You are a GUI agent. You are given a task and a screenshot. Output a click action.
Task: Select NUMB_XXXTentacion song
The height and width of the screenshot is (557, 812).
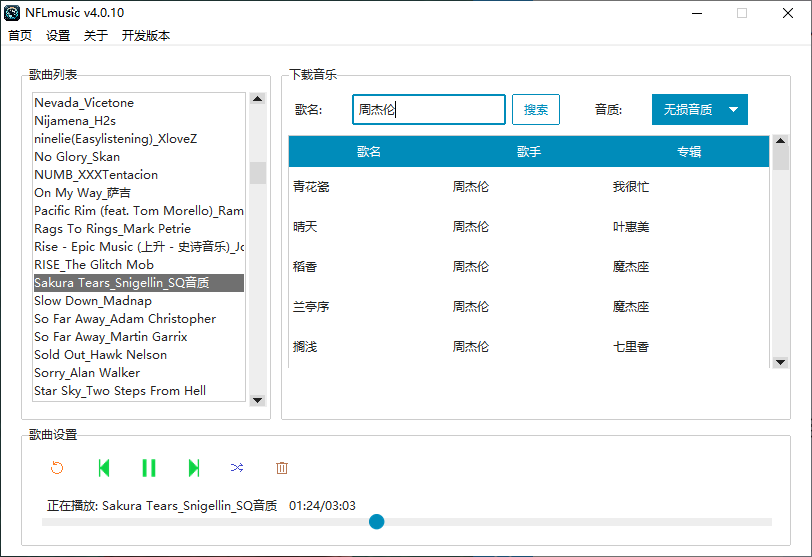coord(139,174)
